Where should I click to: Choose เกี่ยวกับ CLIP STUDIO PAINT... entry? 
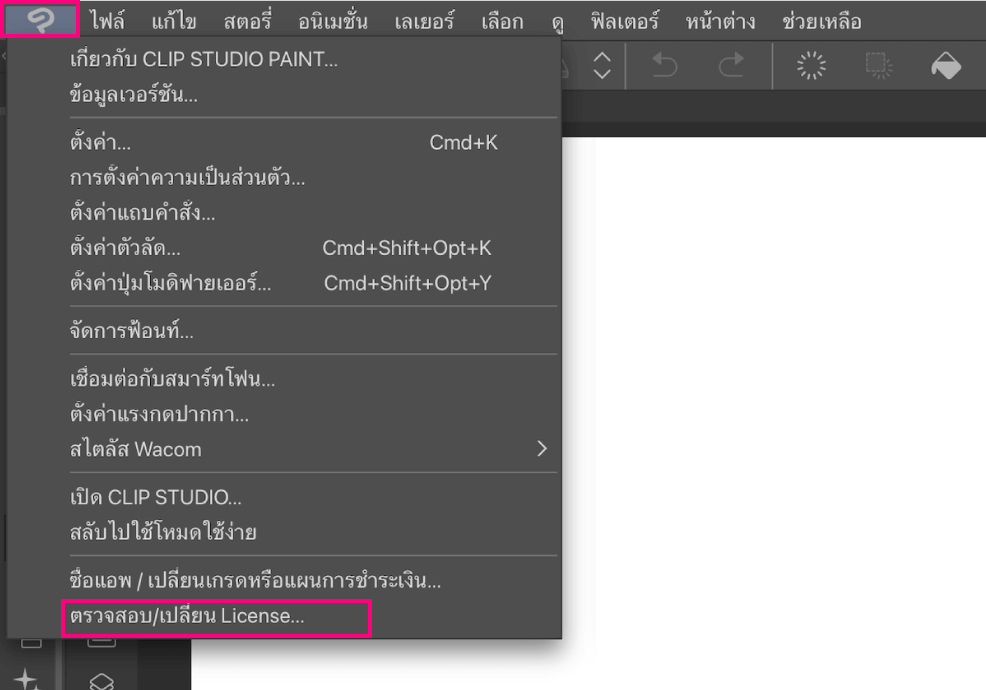pos(204,59)
